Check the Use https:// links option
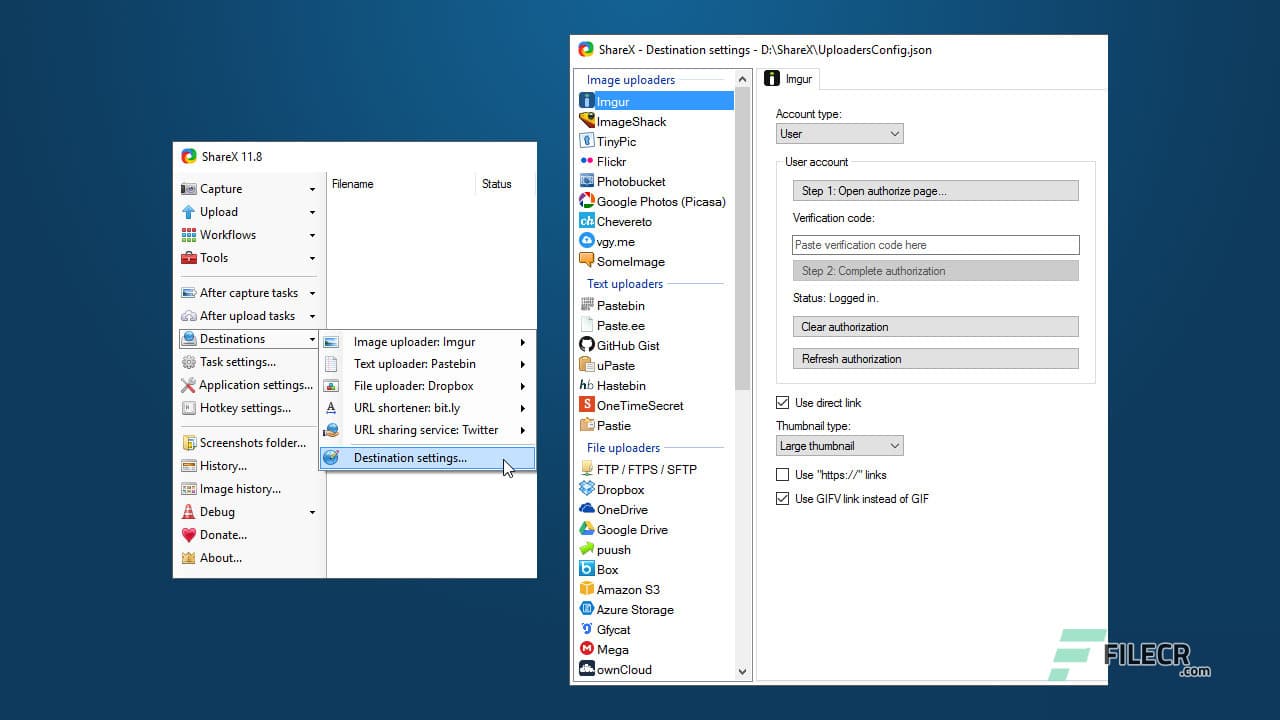Viewport: 1280px width, 720px height. [x=783, y=474]
